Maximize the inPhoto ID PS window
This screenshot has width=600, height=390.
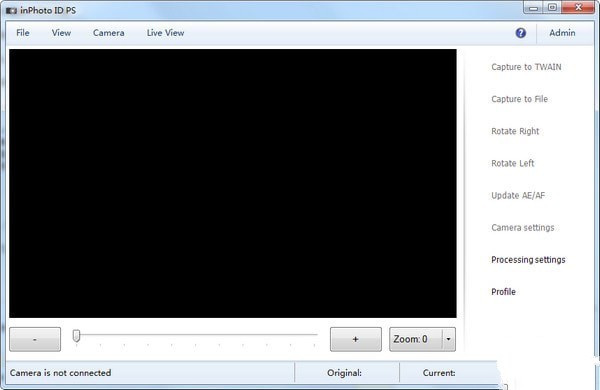point(552,8)
